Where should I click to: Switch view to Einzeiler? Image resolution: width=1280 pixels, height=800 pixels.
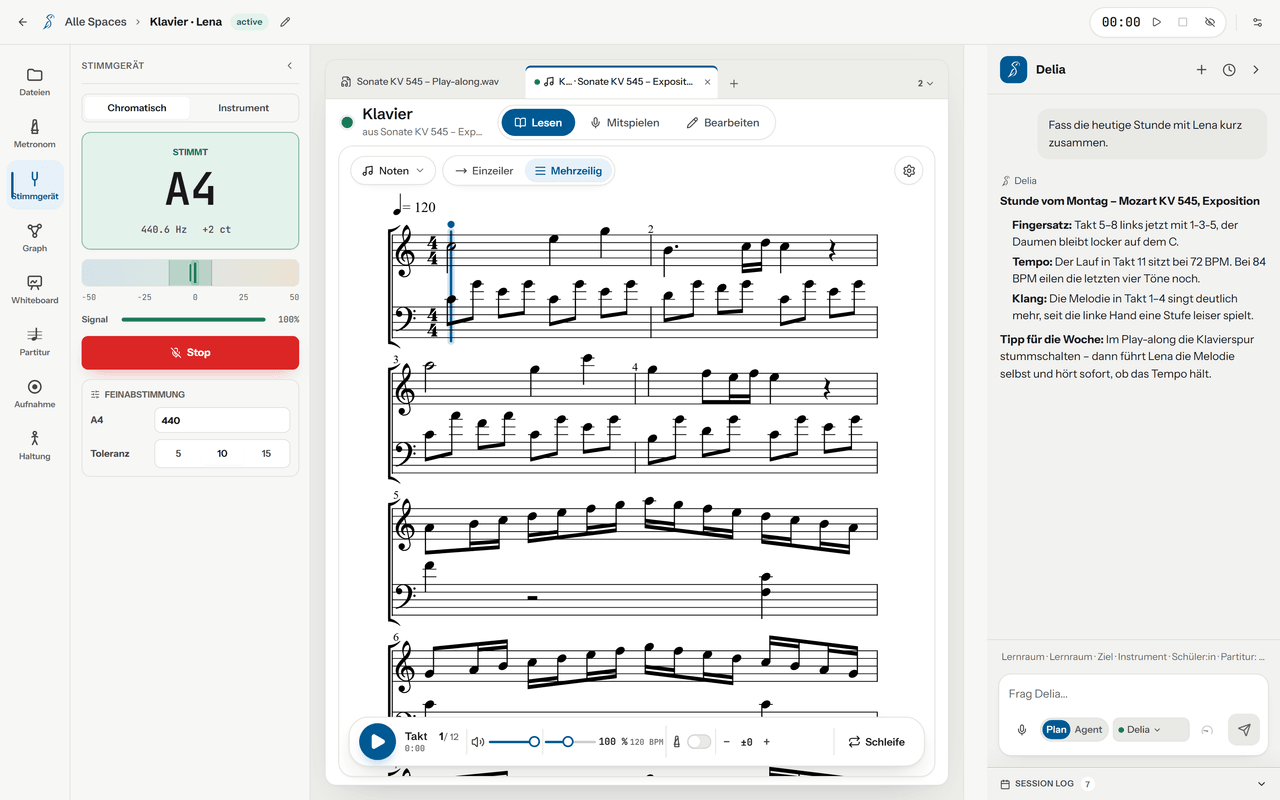[x=484, y=171]
